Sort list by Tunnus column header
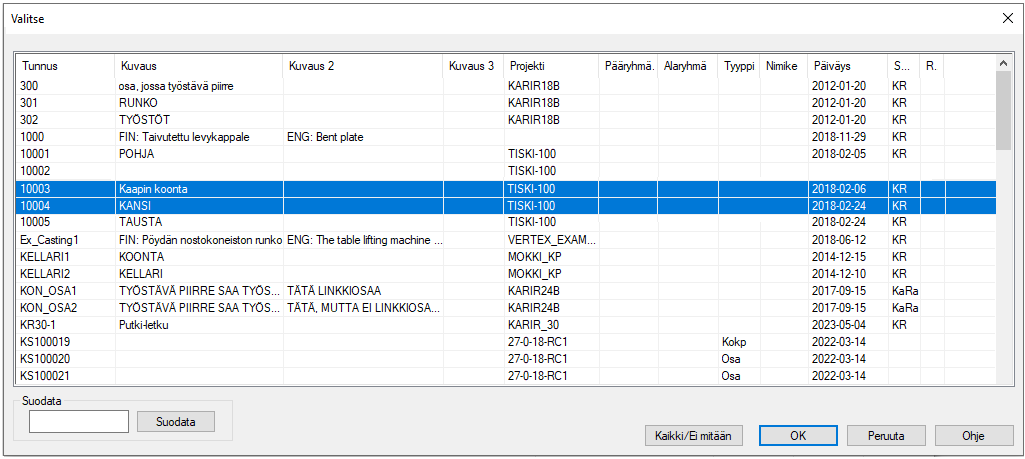The width and height of the screenshot is (1025, 459). pos(65,66)
